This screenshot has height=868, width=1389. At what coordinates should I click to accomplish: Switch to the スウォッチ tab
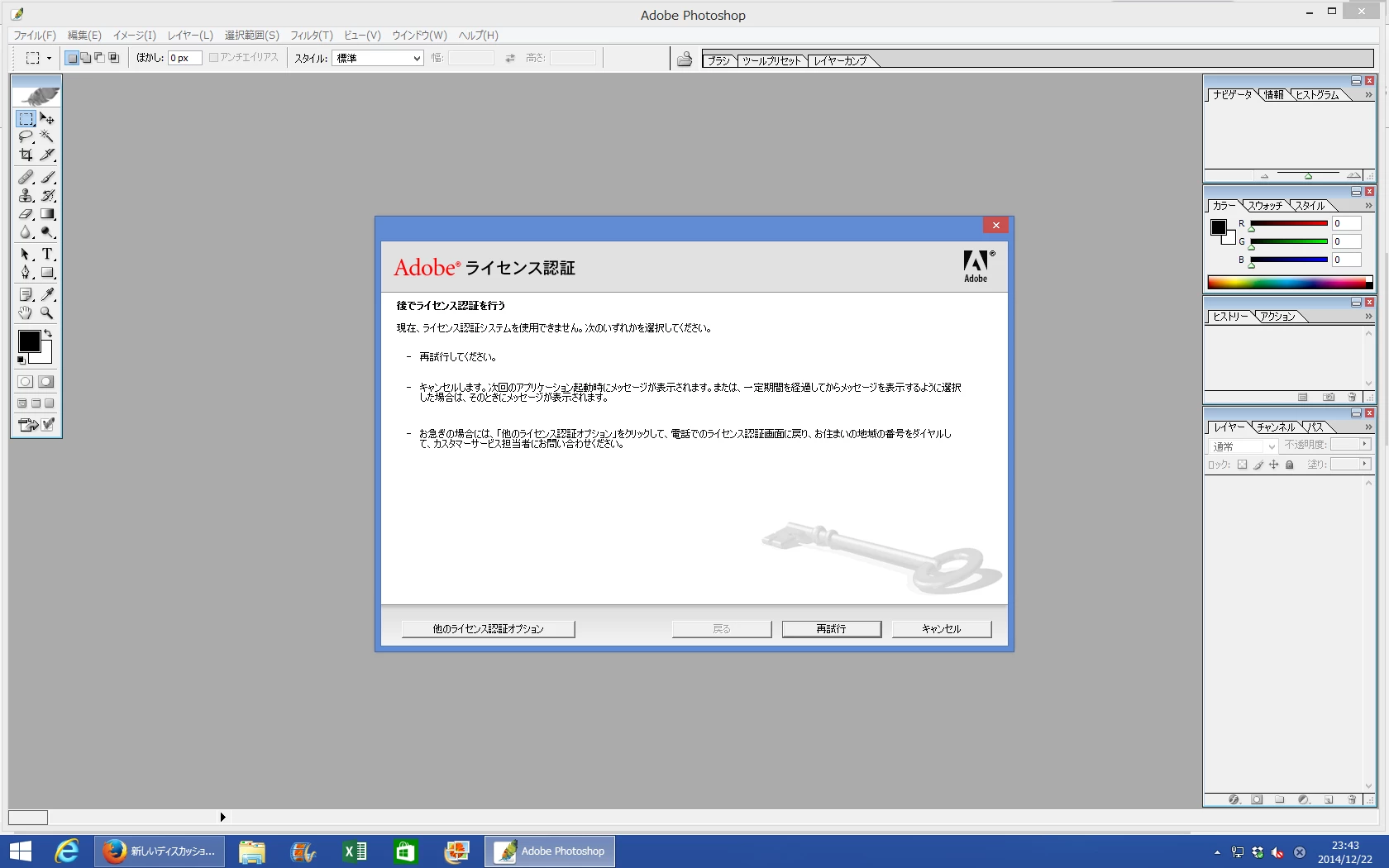coord(1265,206)
